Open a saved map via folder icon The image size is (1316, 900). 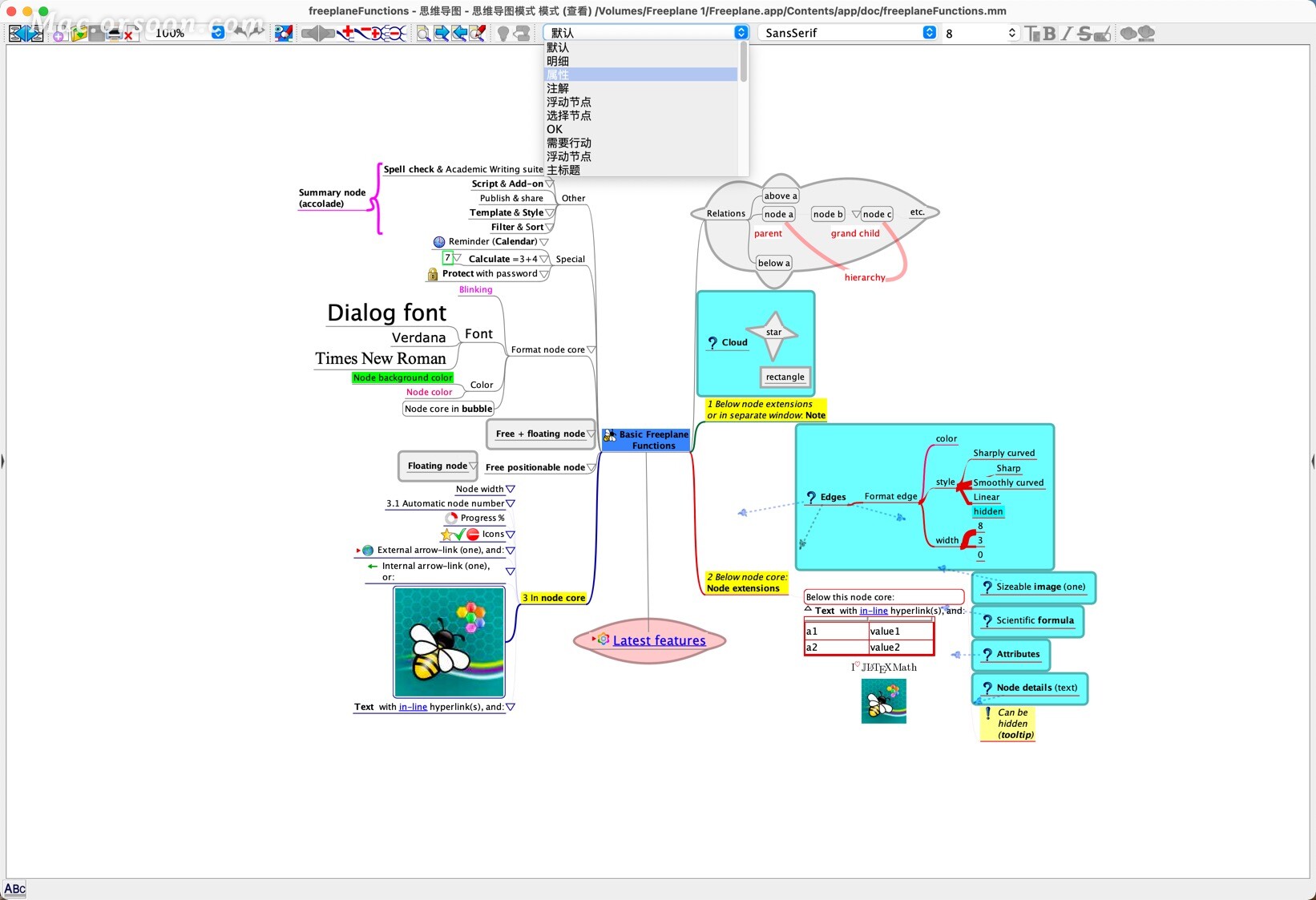coord(79,33)
